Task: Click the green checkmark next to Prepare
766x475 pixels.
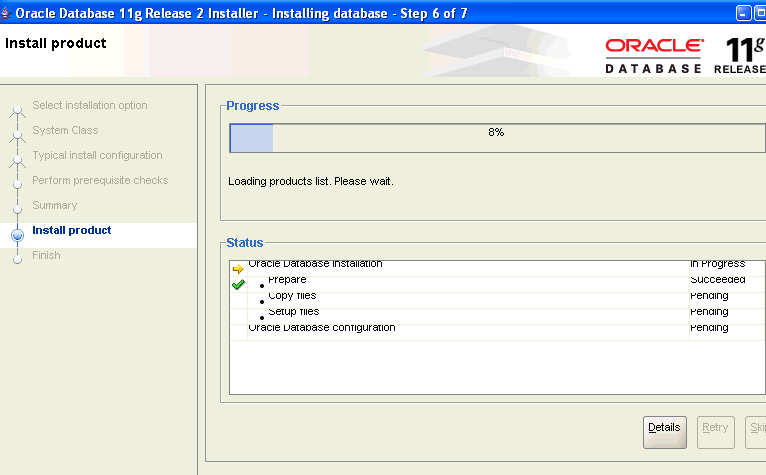Action: coord(238,284)
